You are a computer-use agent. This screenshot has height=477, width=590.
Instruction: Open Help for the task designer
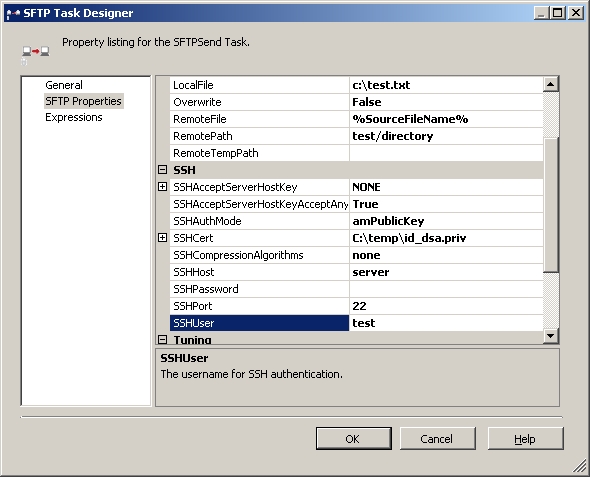pos(526,439)
